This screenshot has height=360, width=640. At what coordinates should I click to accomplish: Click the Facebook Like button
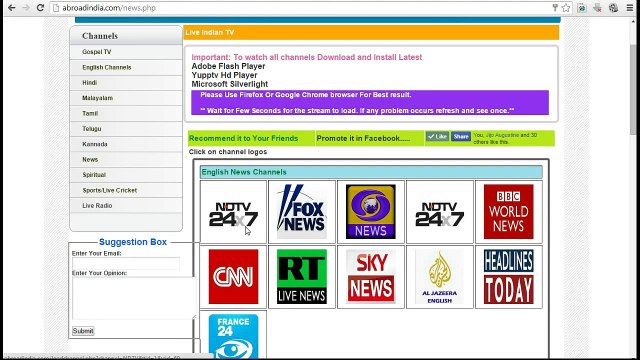(437, 136)
